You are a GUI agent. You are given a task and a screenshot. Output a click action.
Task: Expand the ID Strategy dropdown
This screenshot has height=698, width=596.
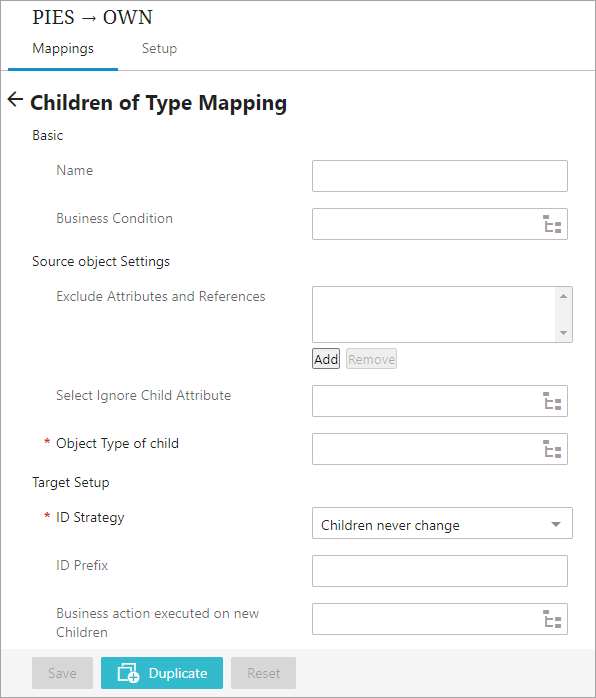[x=442, y=523]
